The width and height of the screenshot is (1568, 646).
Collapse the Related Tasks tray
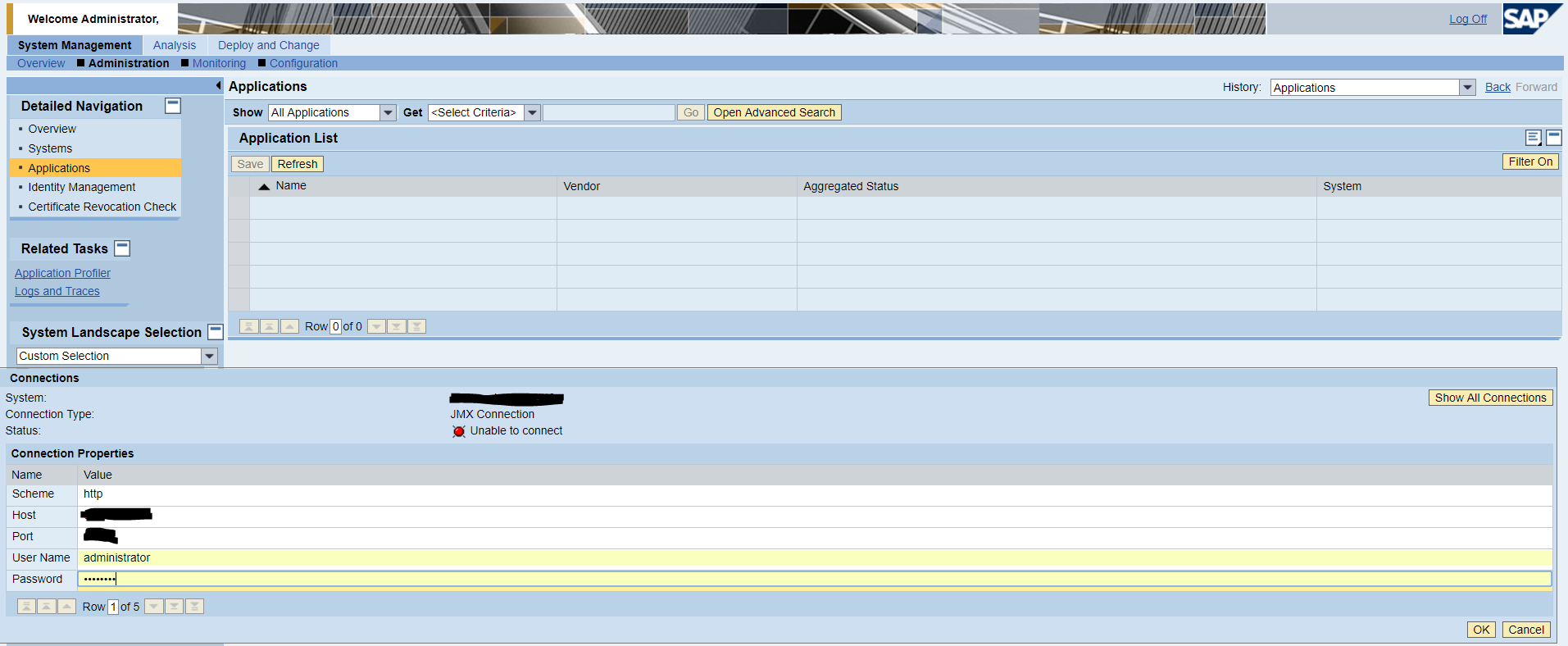click(122, 248)
